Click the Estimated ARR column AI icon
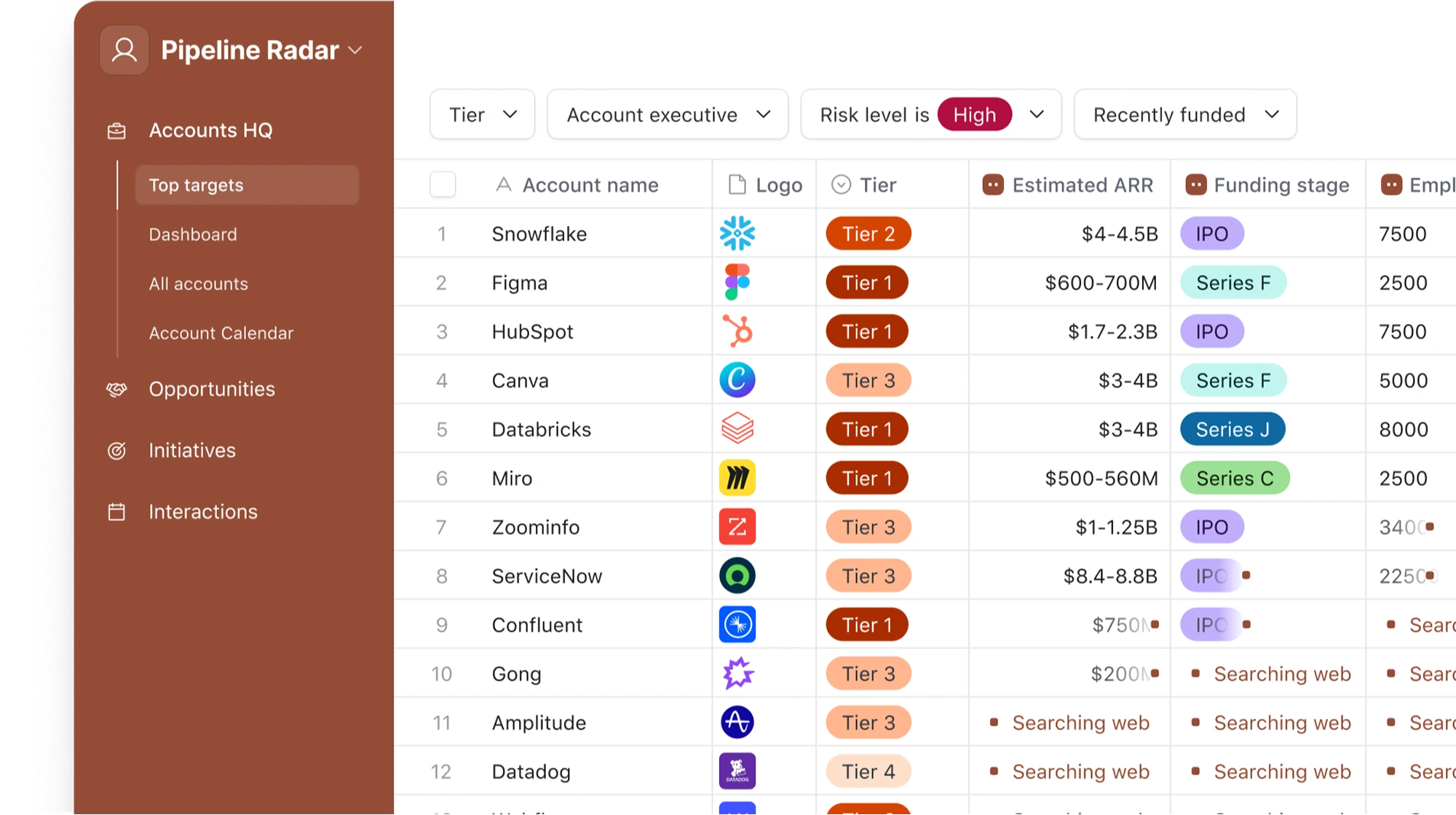 (x=992, y=185)
